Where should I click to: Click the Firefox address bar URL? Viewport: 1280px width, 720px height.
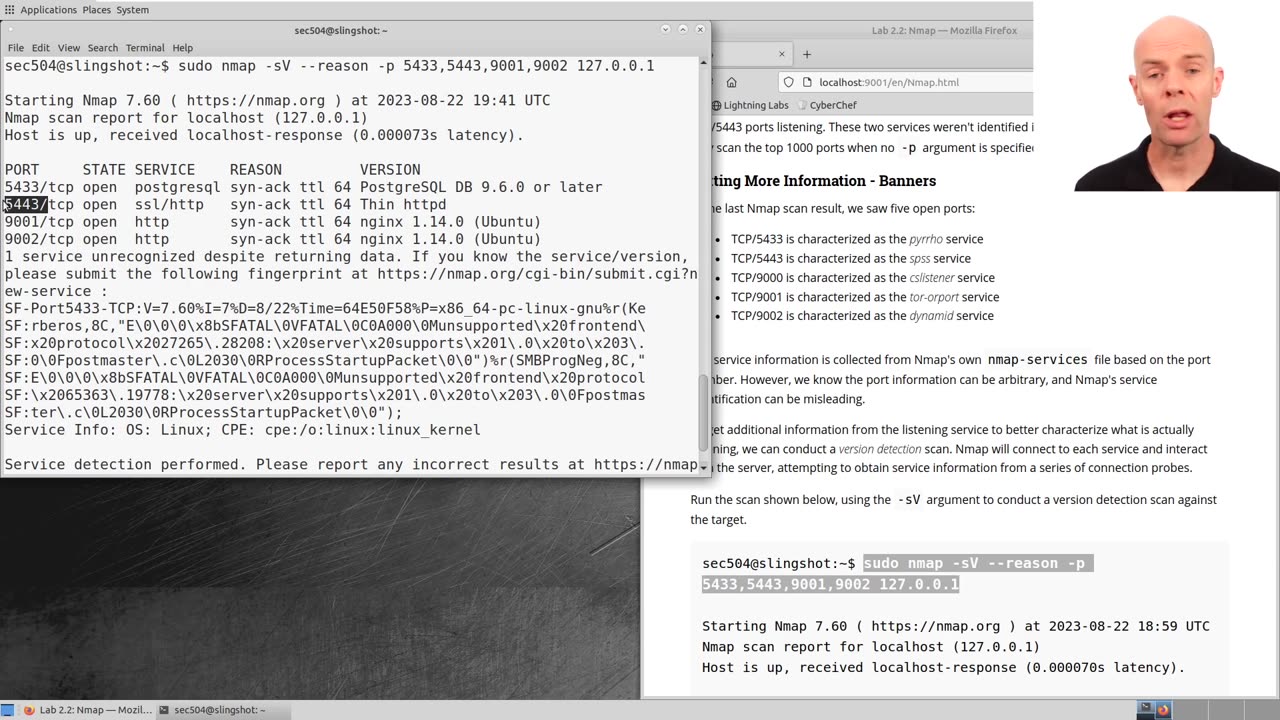point(888,82)
